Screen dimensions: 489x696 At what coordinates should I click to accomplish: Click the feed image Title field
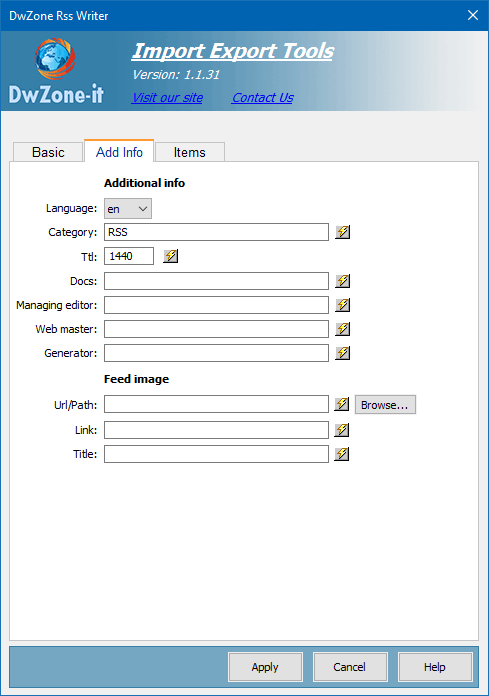[x=217, y=454]
